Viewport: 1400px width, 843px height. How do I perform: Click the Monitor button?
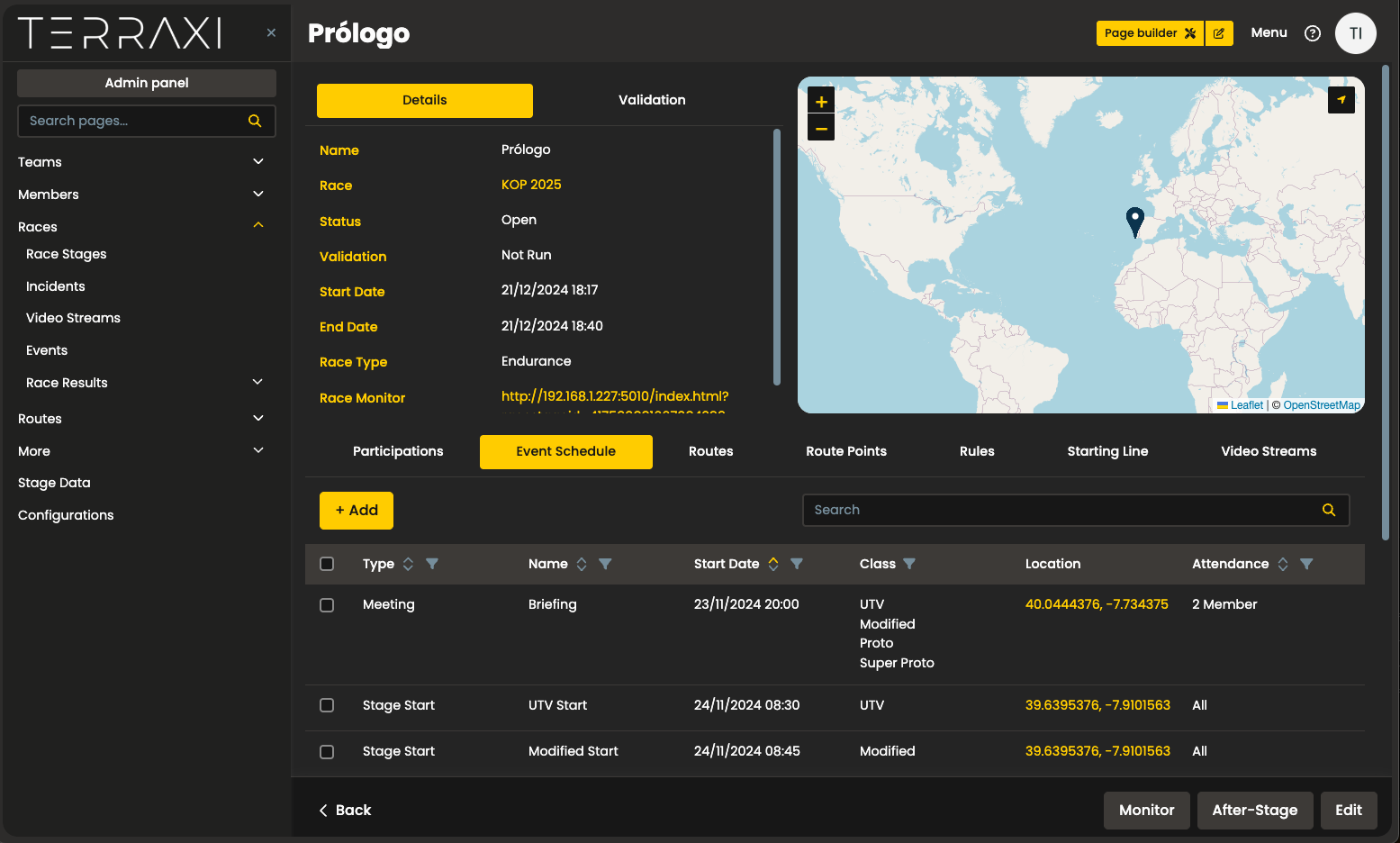pyautogui.click(x=1147, y=811)
